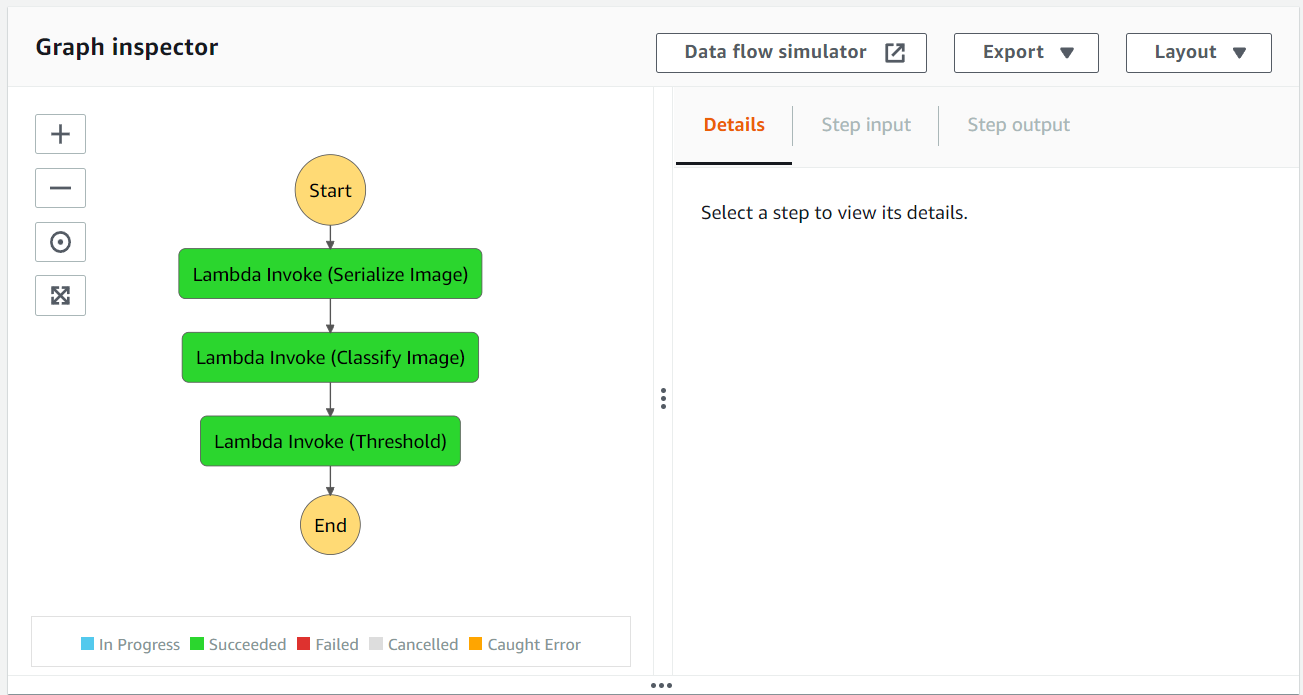Select the Lambda Invoke (Classify Image) step
Image resolution: width=1303 pixels, height=695 pixels.
pyautogui.click(x=330, y=357)
